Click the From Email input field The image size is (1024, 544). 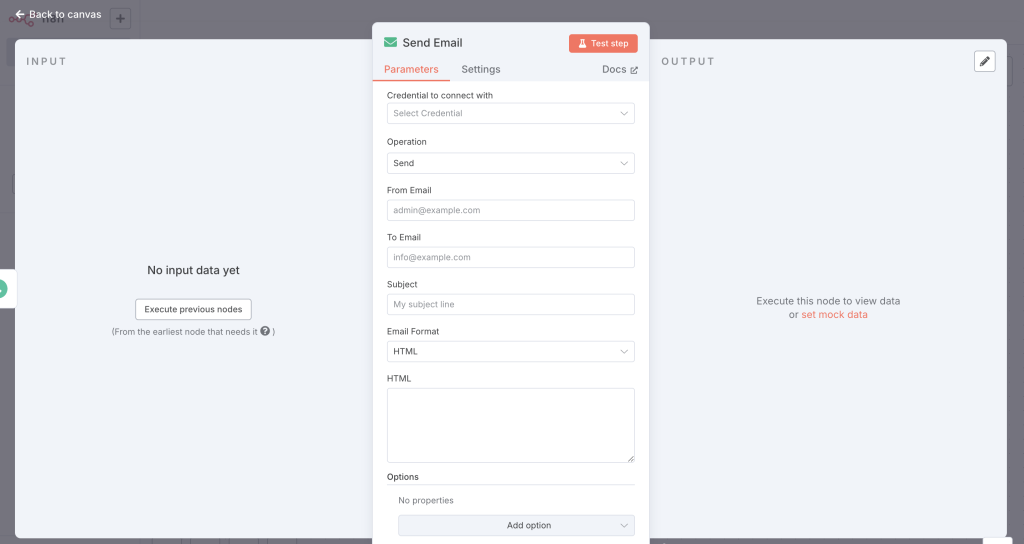tap(510, 211)
